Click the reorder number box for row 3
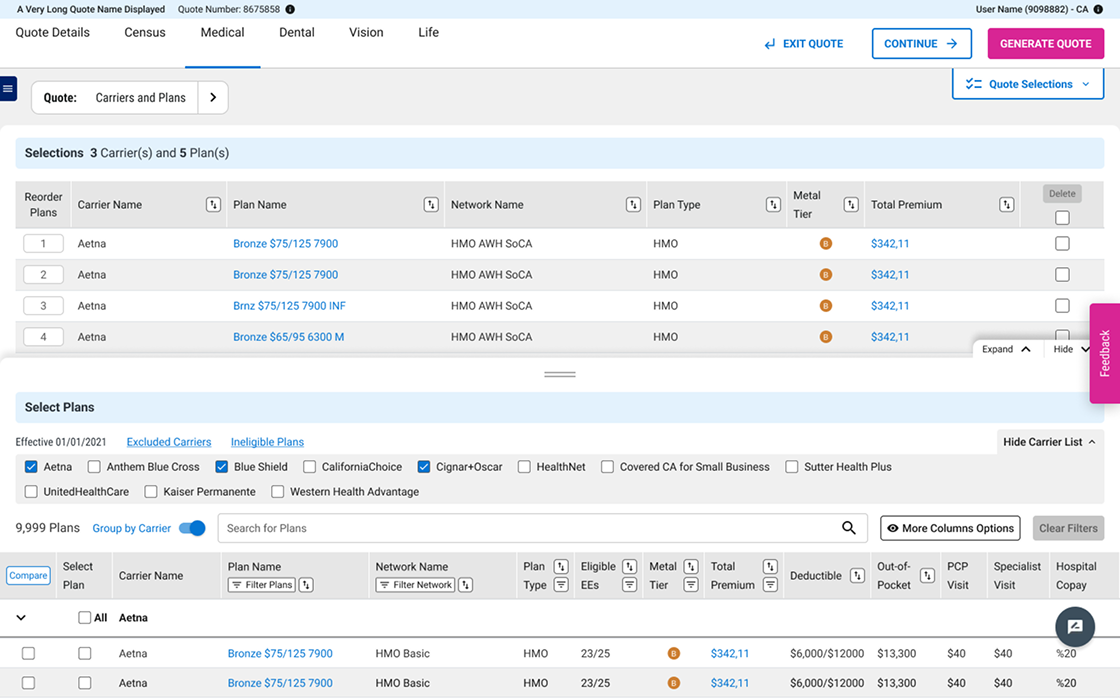Viewport: 1120px width, 700px height. 43,306
